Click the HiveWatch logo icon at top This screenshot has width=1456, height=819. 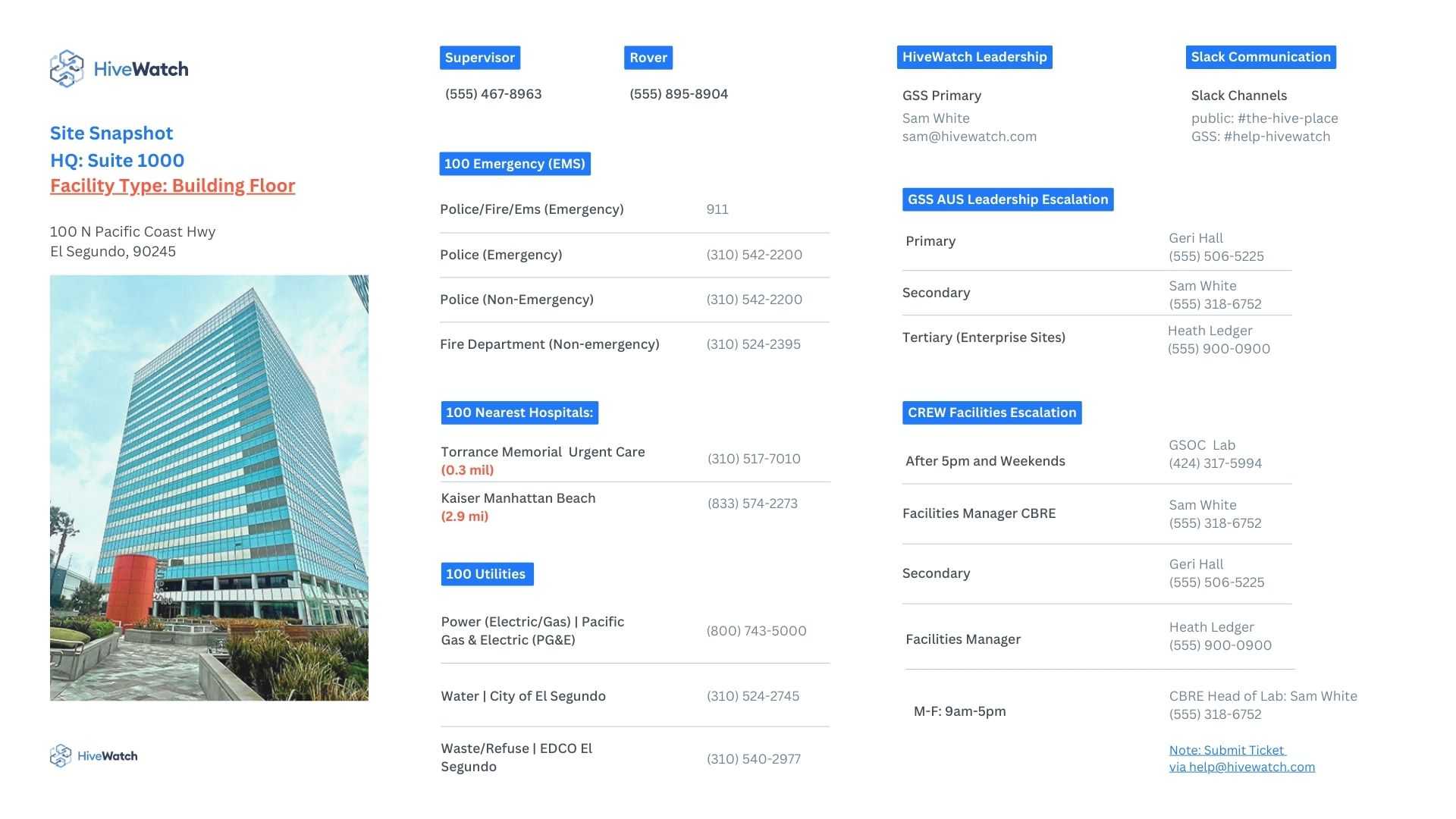67,69
